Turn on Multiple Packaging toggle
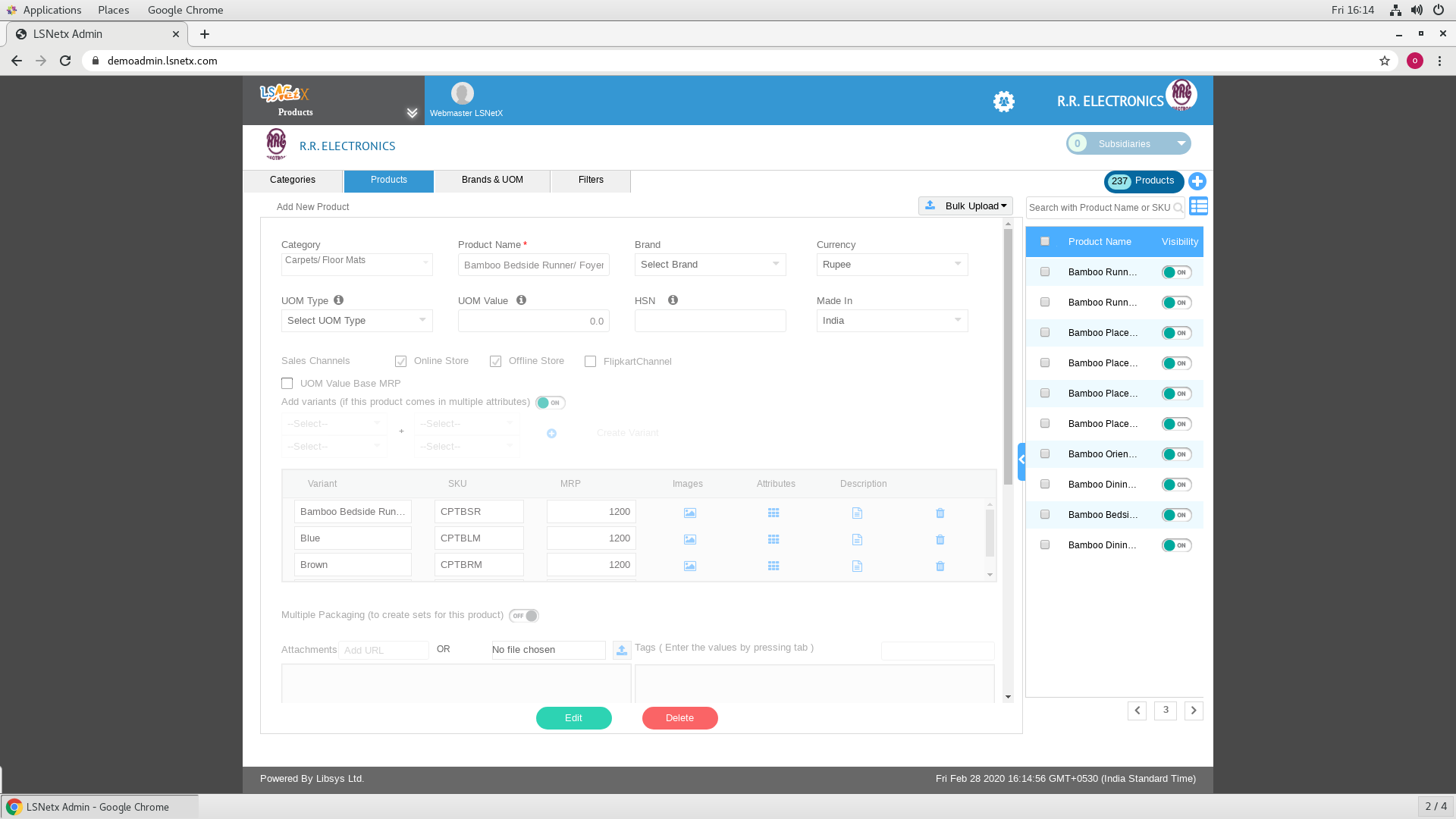Screen dimensions: 1456x819 click(524, 616)
